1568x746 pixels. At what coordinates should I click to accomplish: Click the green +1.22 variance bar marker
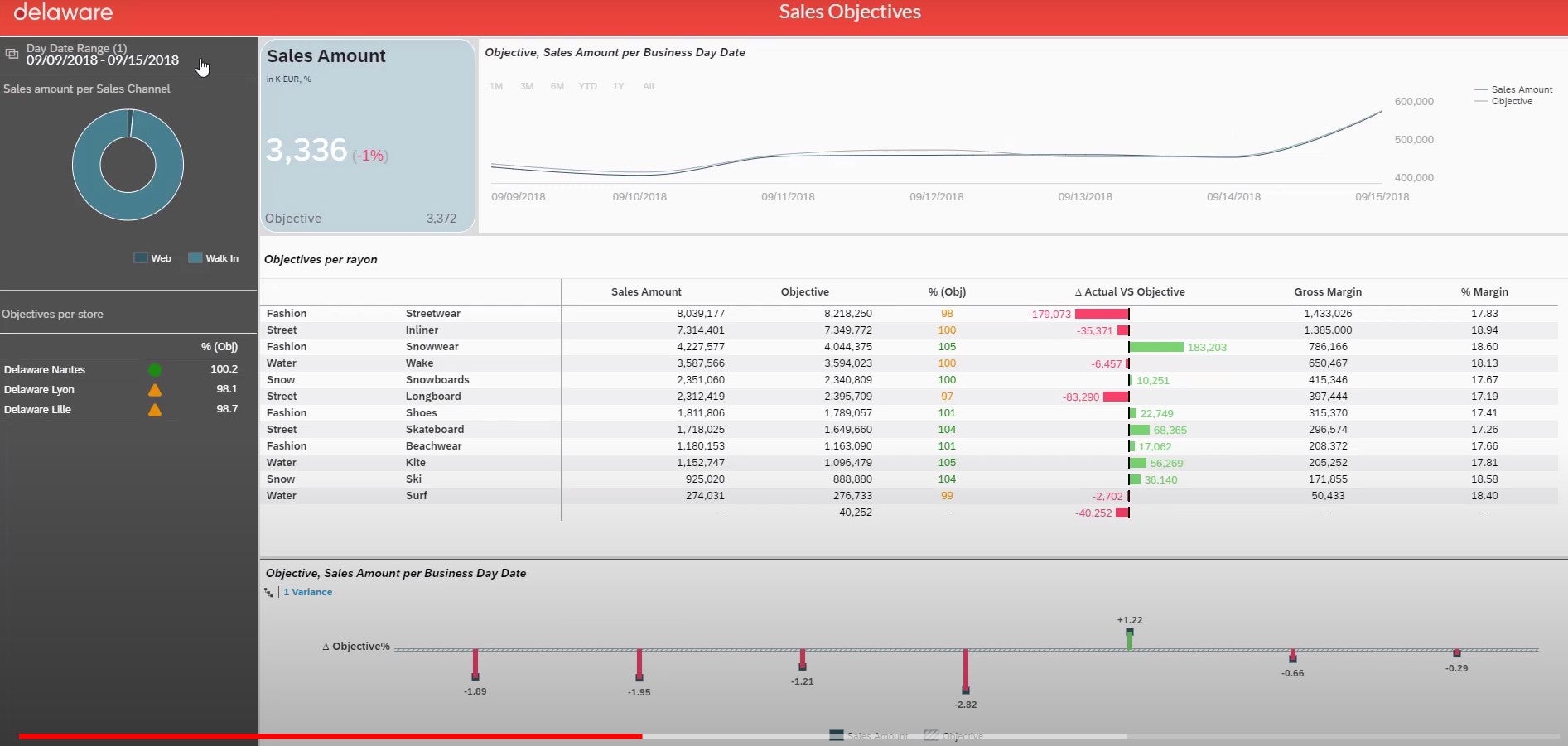1130,639
